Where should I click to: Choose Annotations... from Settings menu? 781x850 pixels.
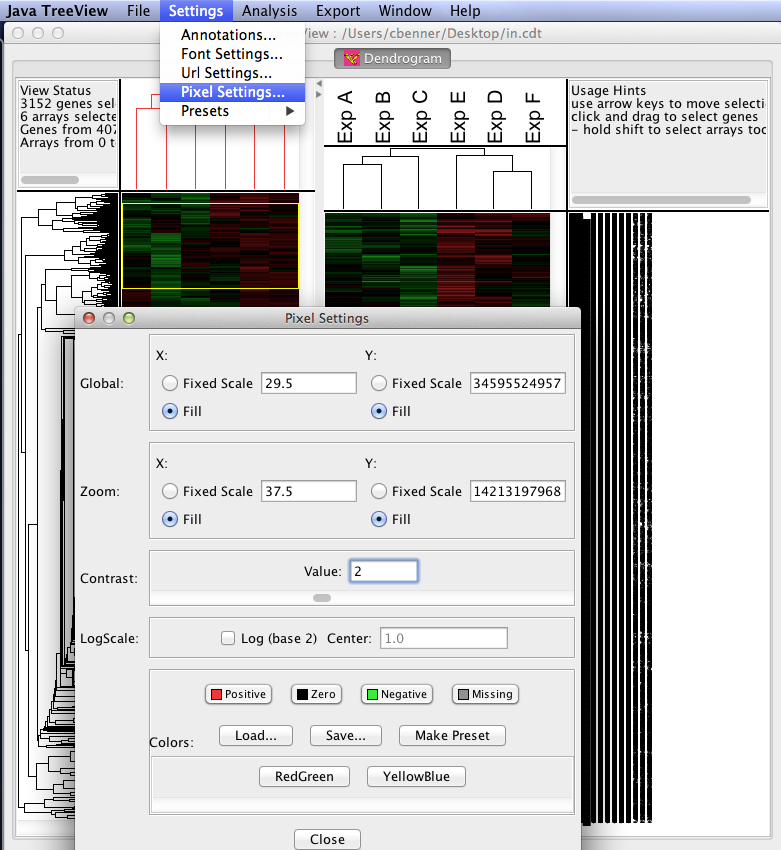[x=232, y=35]
